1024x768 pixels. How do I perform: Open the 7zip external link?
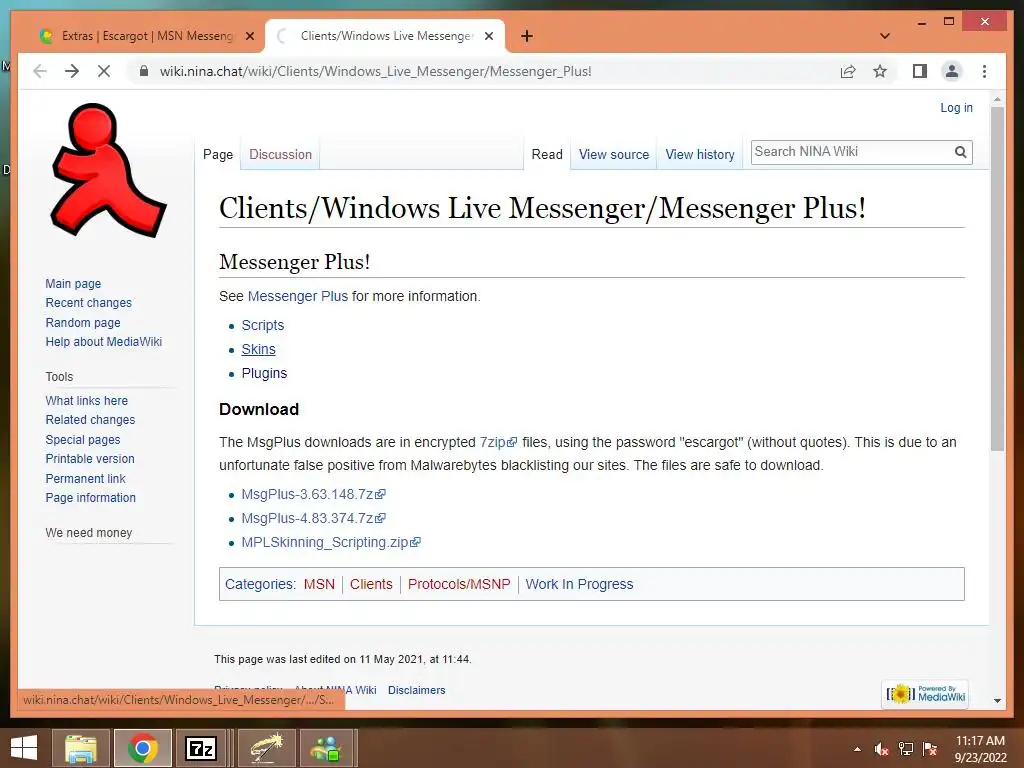point(498,442)
